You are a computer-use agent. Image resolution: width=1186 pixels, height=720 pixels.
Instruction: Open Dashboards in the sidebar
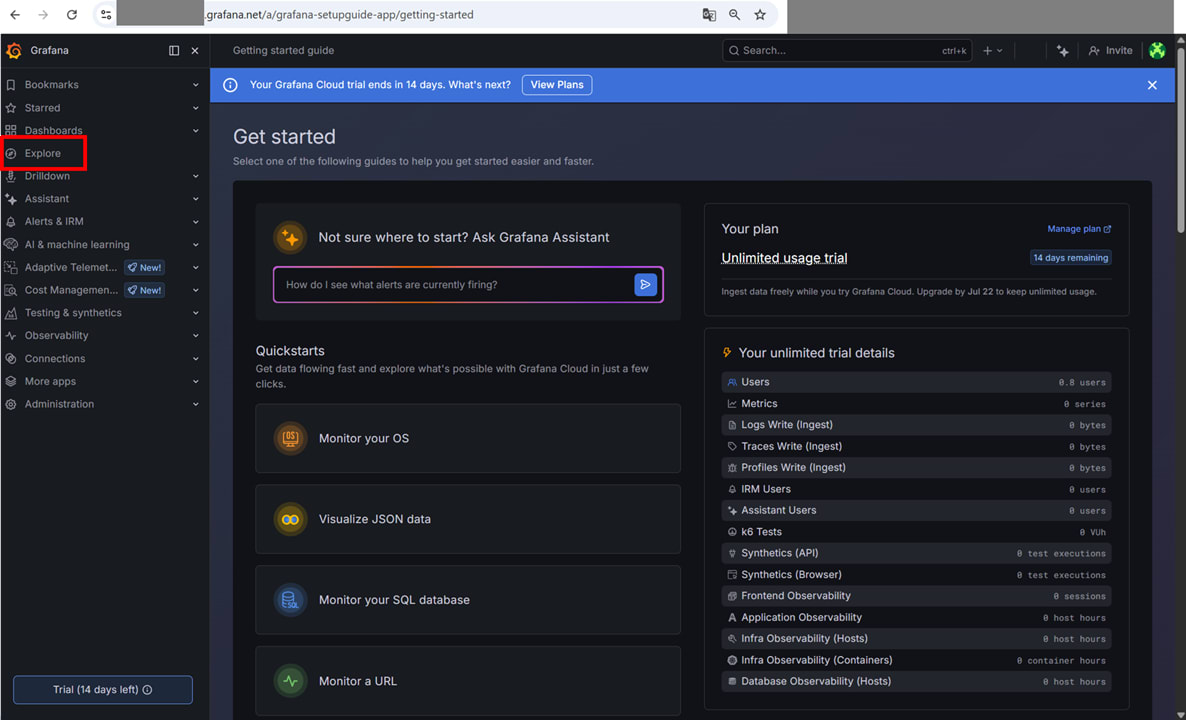pyautogui.click(x=53, y=130)
